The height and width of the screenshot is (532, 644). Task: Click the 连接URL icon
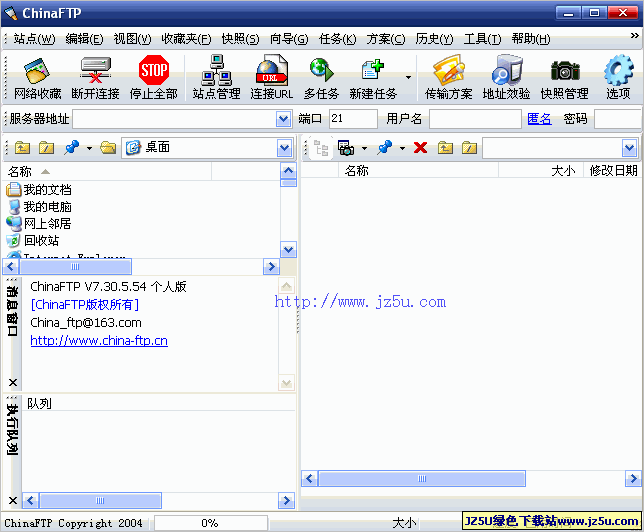click(271, 78)
